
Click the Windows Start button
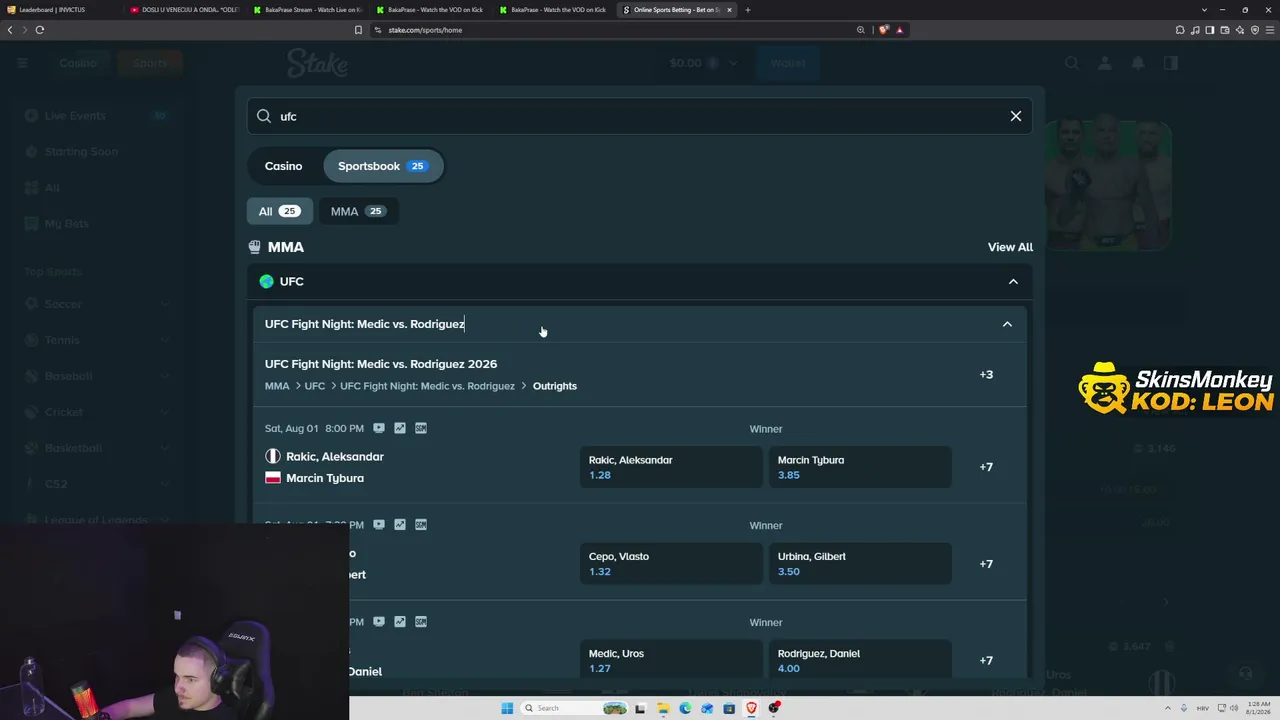pyautogui.click(x=507, y=708)
